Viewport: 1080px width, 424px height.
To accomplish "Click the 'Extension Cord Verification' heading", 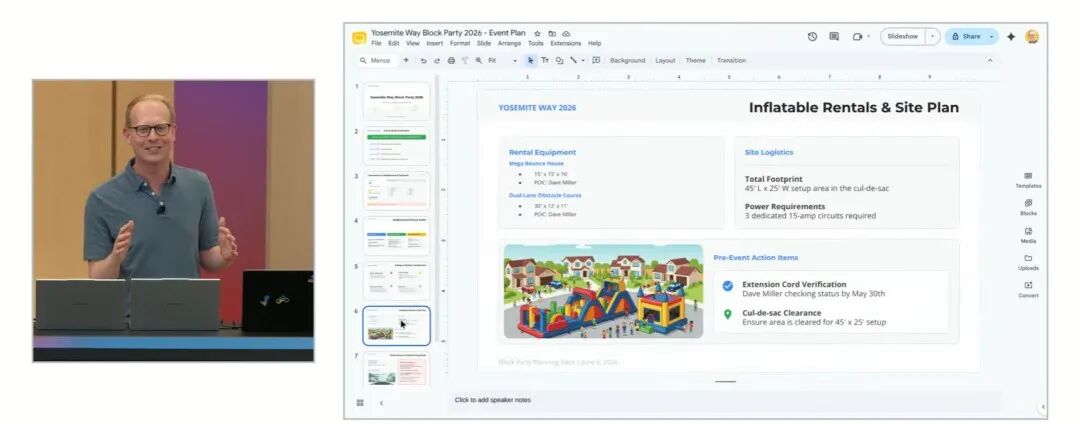I will 794,284.
